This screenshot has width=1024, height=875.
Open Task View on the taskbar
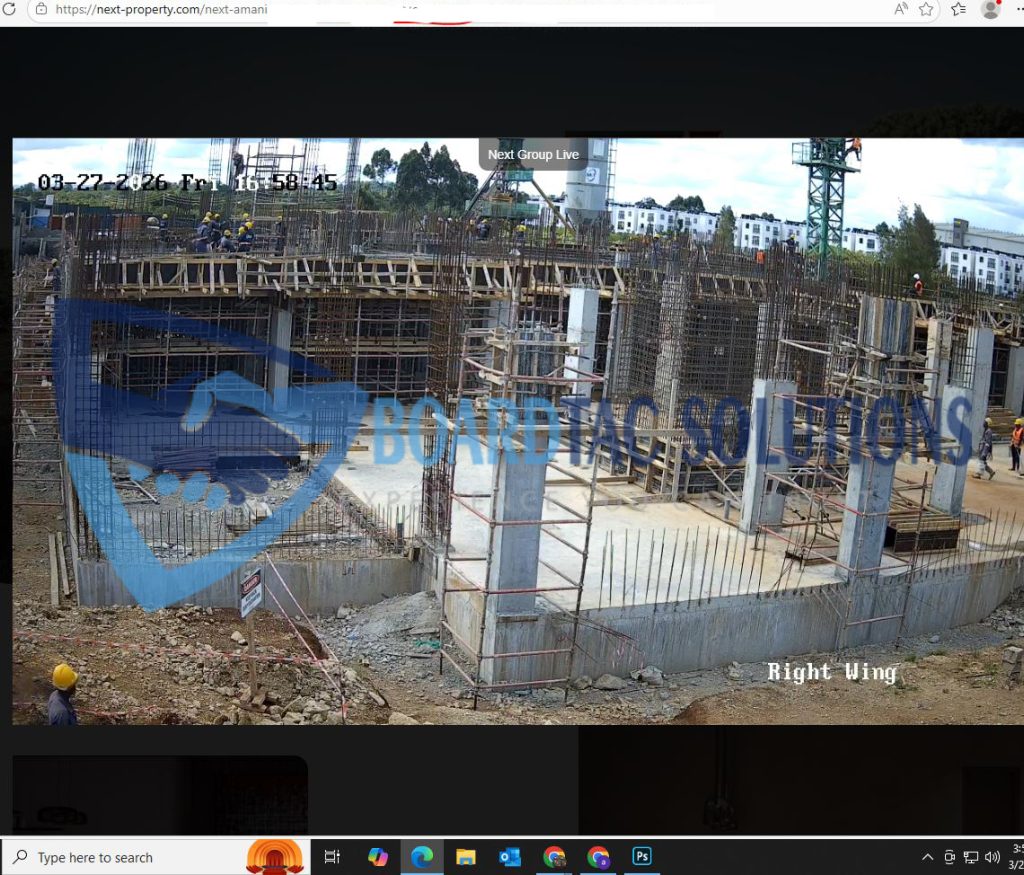(x=333, y=857)
